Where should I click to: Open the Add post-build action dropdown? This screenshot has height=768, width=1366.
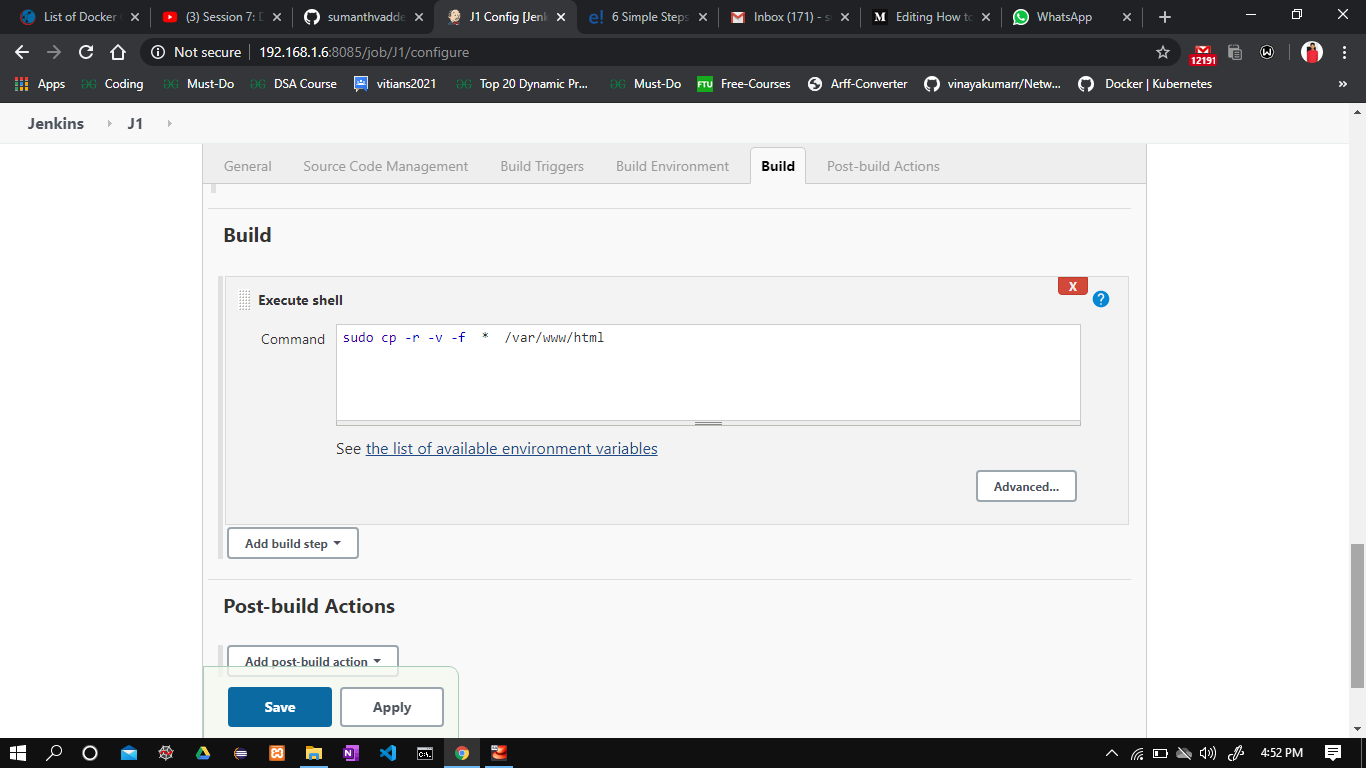(x=312, y=660)
